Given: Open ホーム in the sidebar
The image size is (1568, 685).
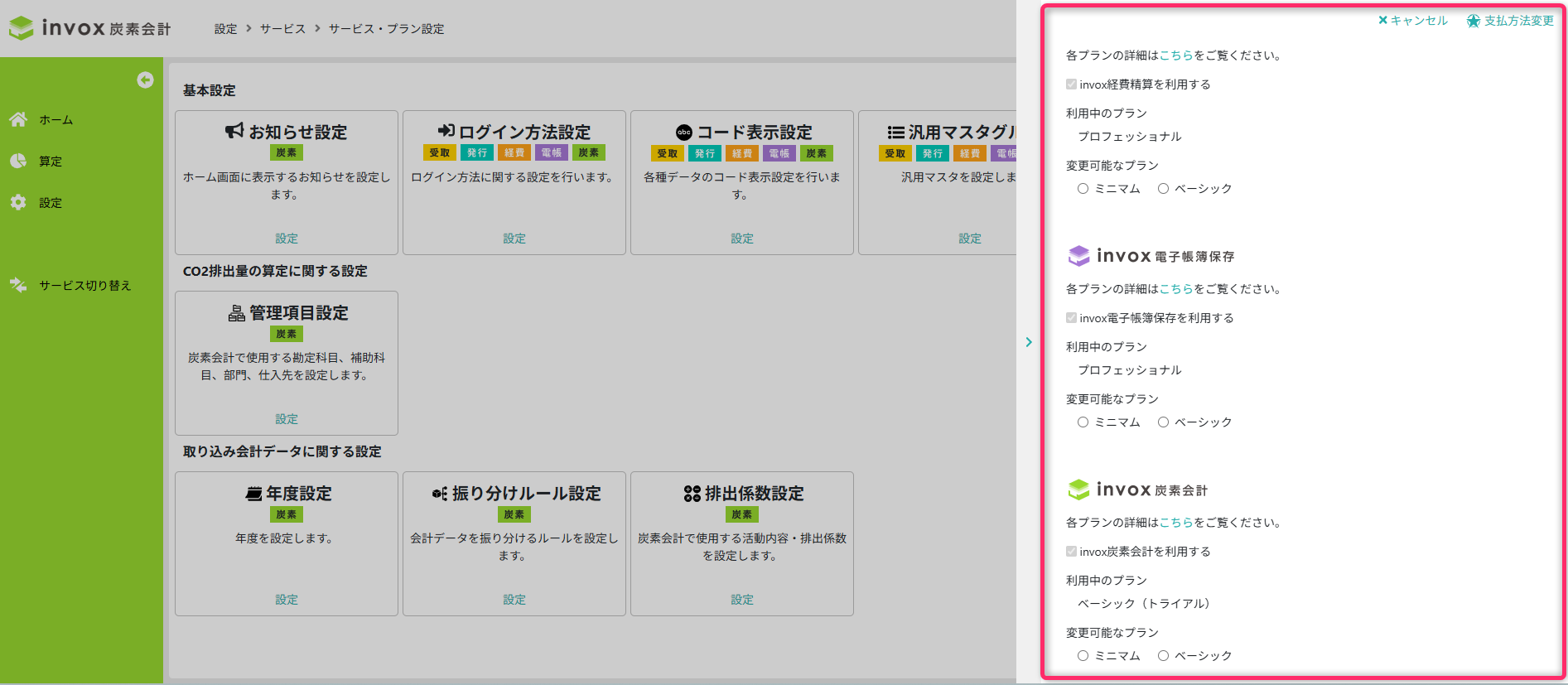Looking at the screenshot, I should click(55, 119).
